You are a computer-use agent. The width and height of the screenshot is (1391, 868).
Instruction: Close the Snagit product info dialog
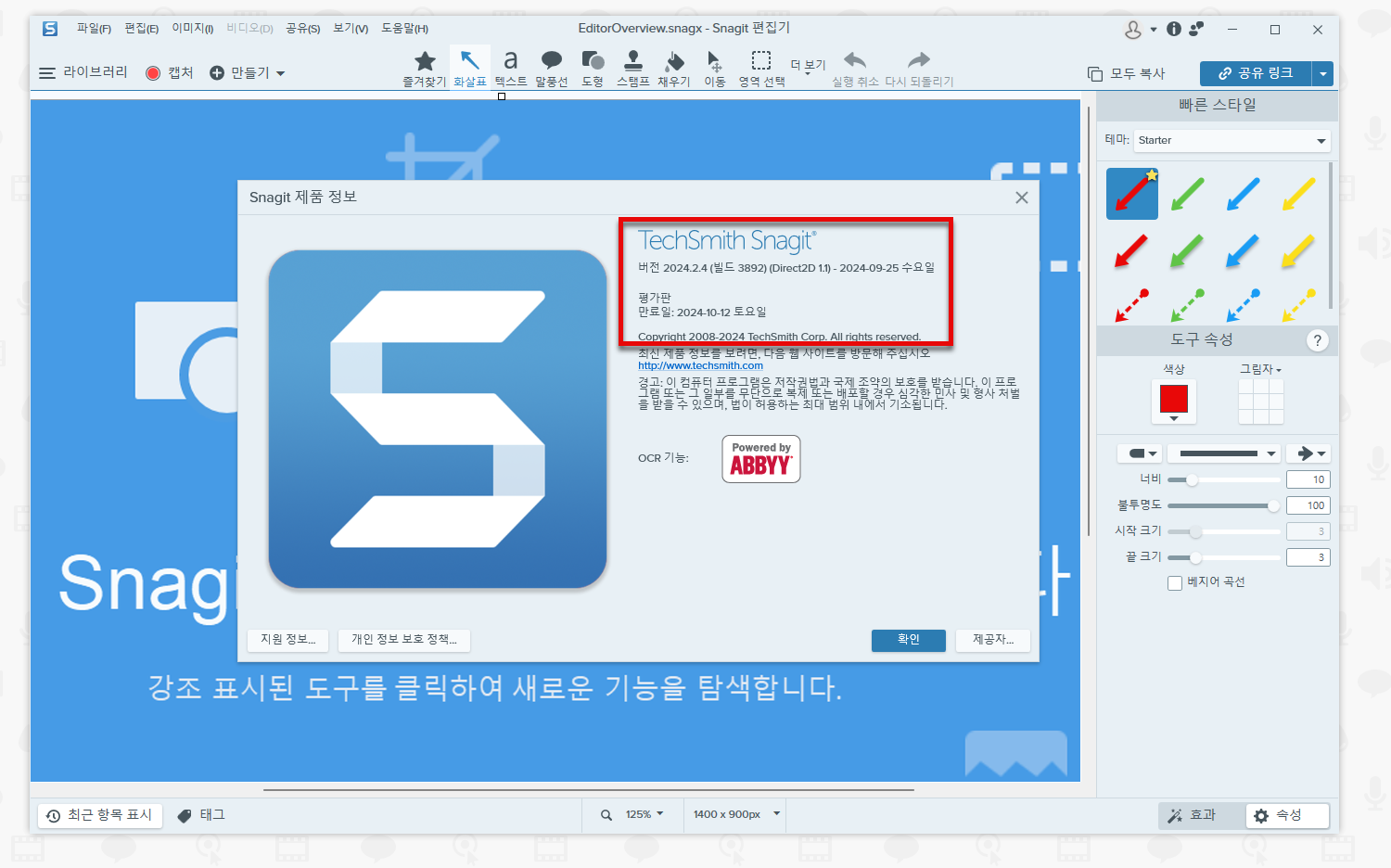coord(1021,198)
